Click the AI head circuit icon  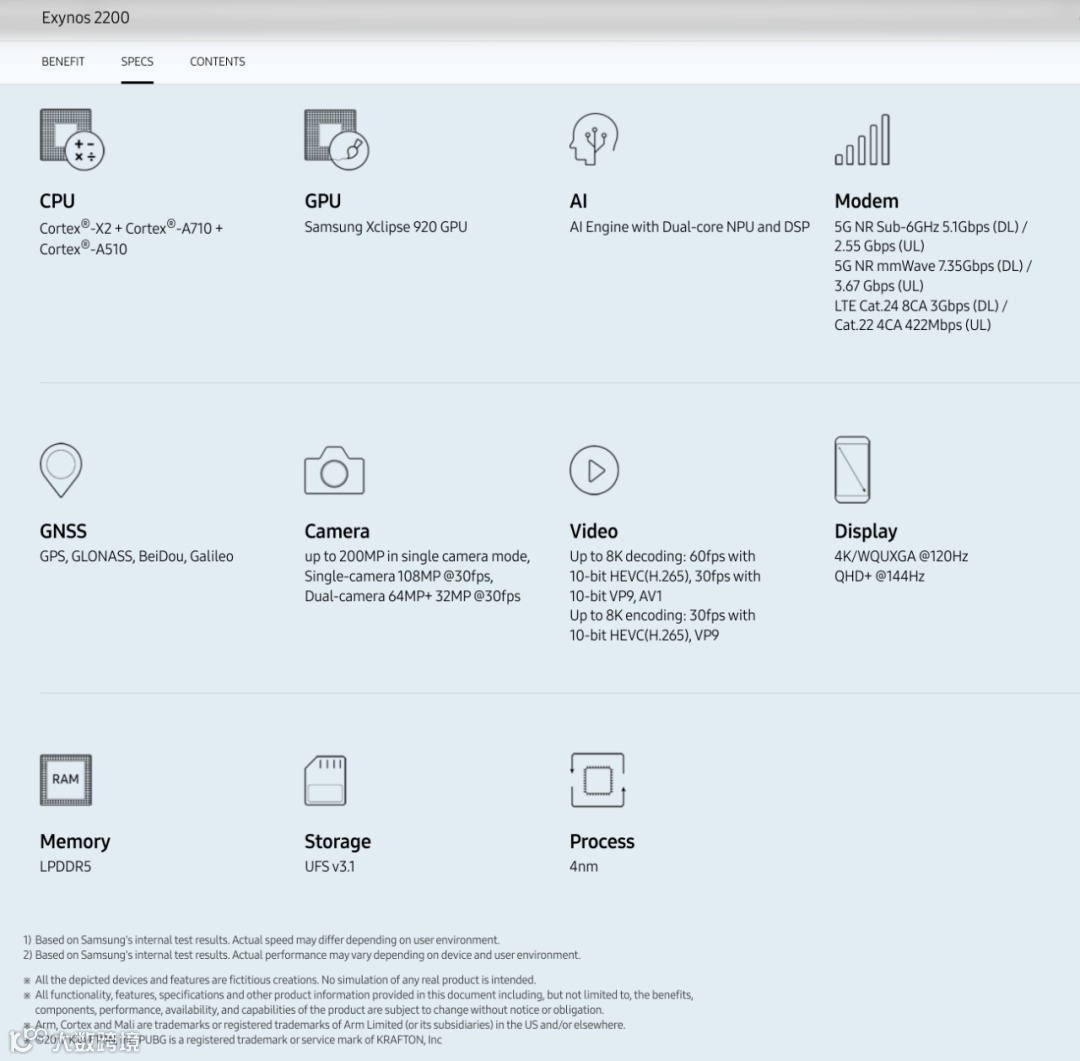594,139
